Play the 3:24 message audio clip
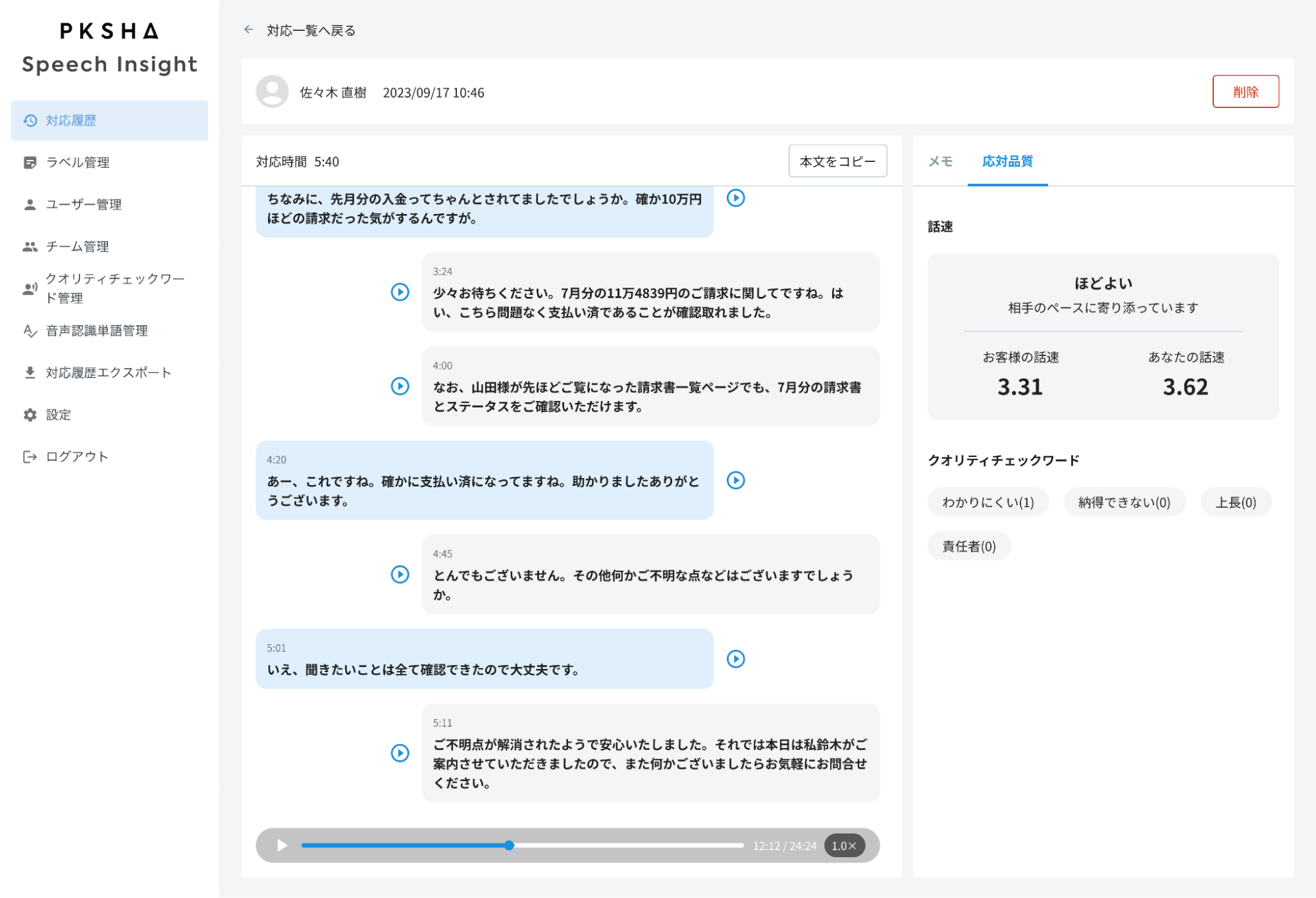Viewport: 1316px width, 898px height. point(400,292)
